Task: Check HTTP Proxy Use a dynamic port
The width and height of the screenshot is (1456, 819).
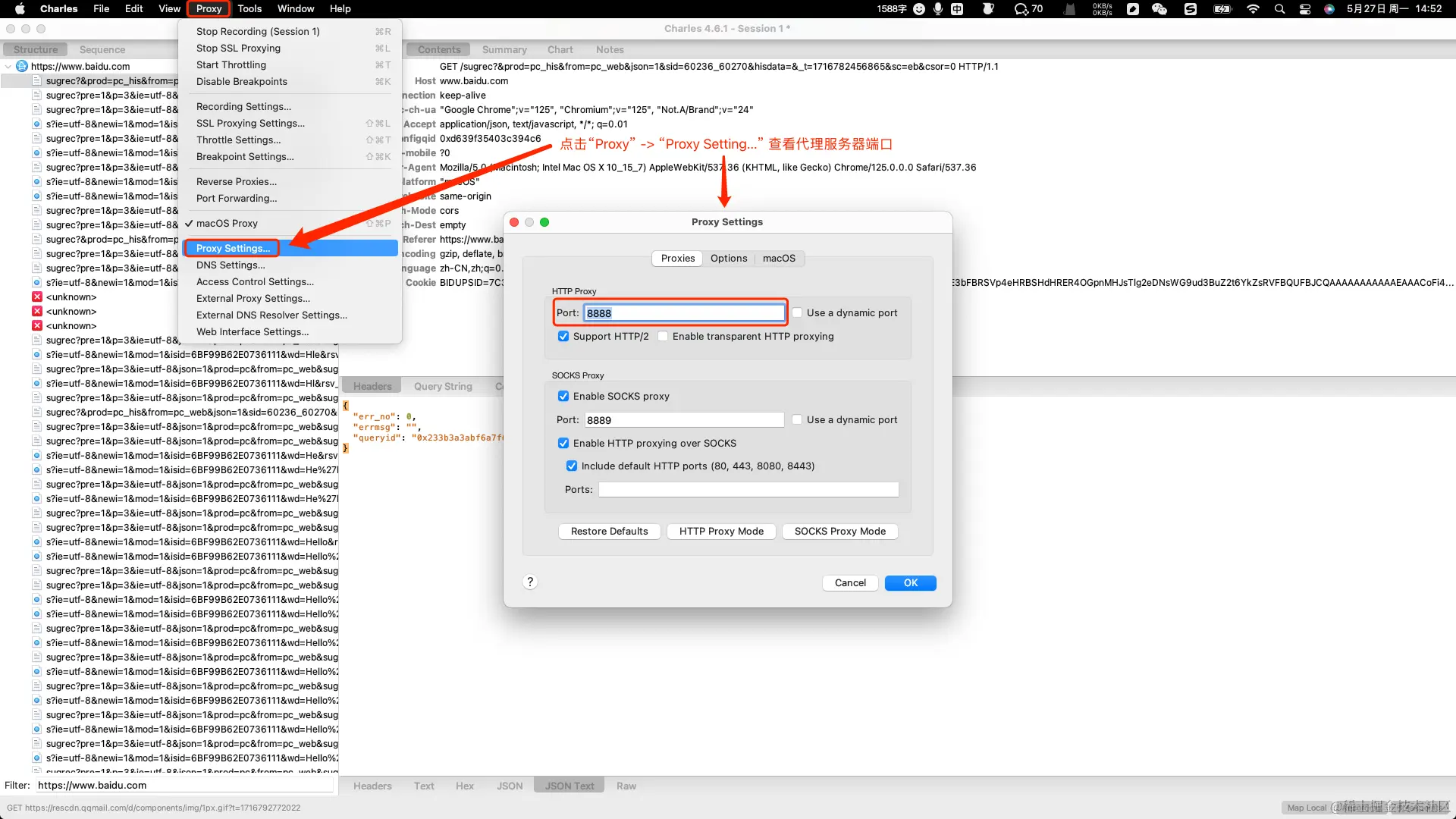Action: [x=797, y=313]
